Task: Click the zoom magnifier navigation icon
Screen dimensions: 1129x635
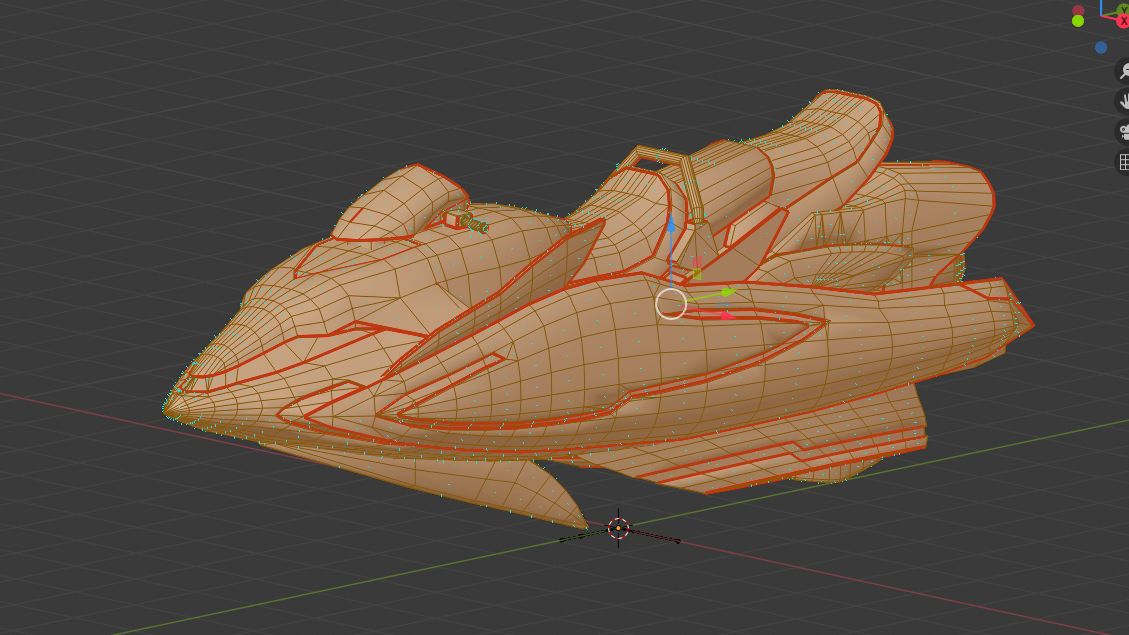Action: [1122, 72]
